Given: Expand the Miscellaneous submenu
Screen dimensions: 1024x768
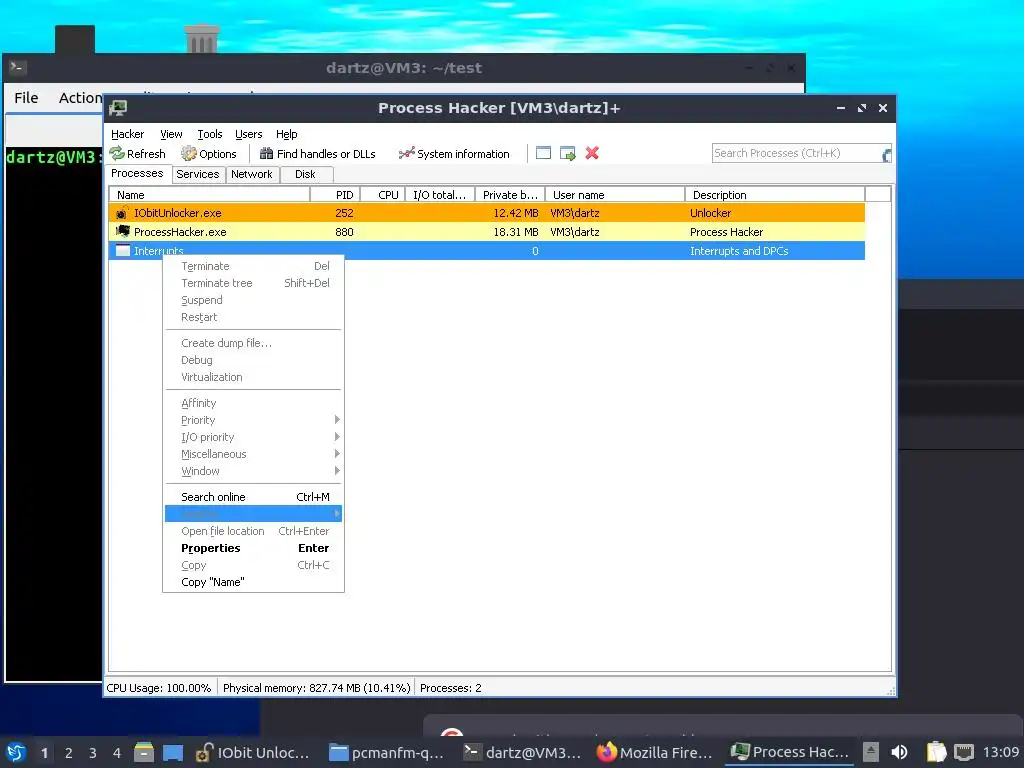Looking at the screenshot, I should tap(253, 454).
